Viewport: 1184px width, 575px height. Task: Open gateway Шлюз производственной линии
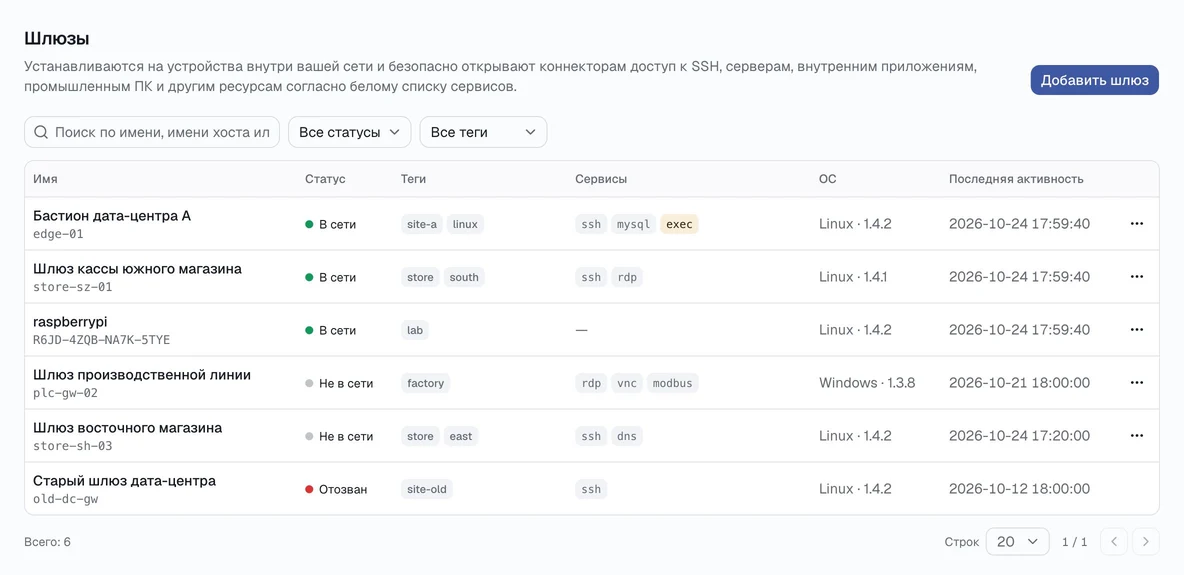[x=142, y=375]
